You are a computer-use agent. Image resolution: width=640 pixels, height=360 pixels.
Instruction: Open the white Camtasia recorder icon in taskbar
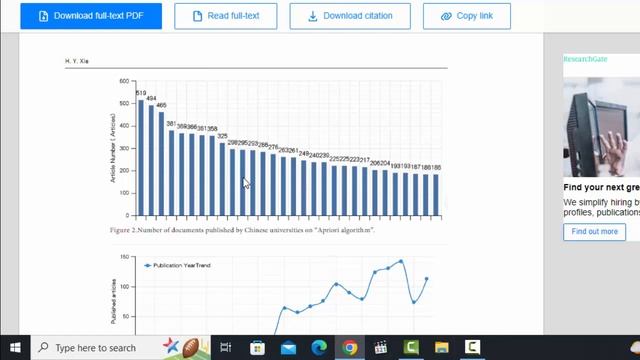(472, 347)
